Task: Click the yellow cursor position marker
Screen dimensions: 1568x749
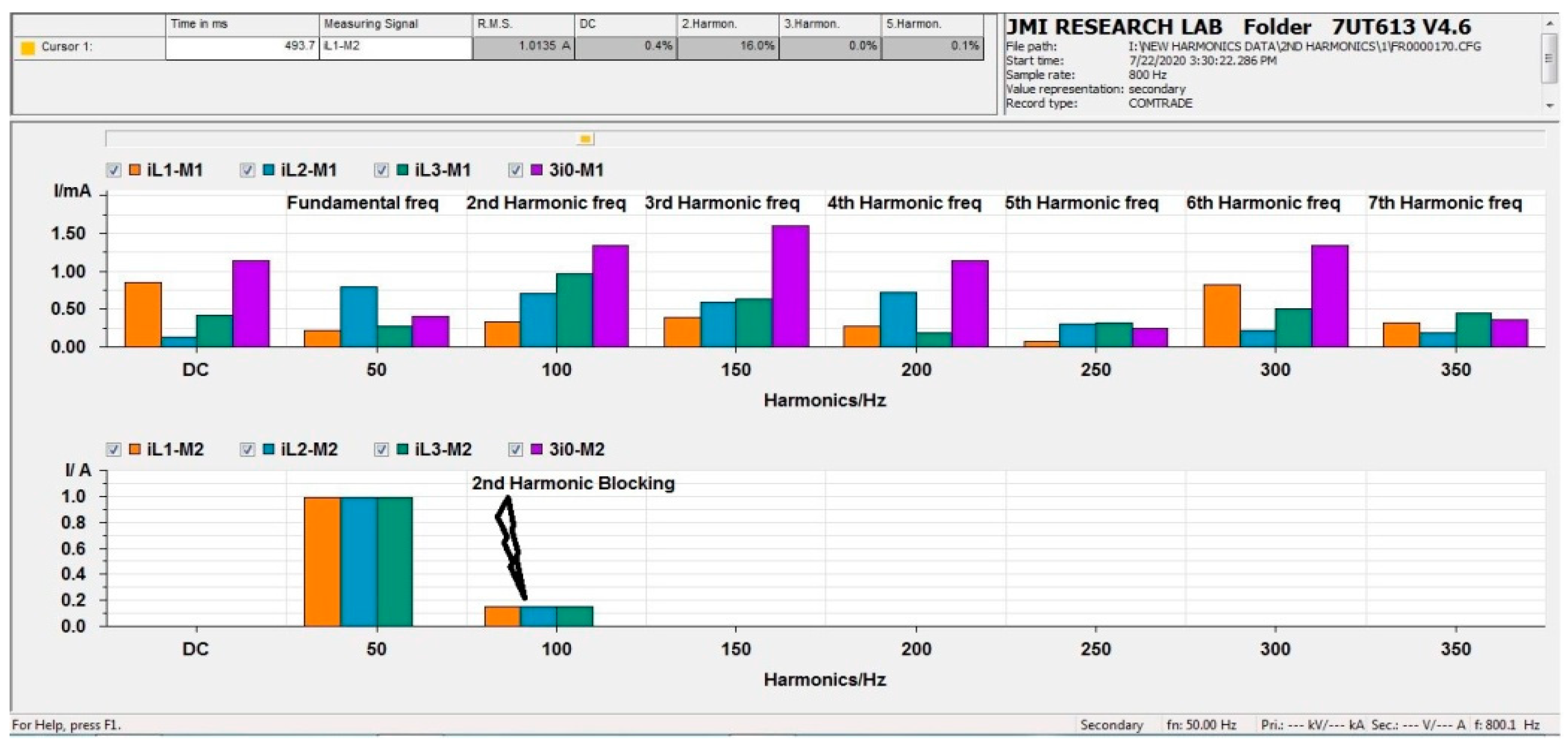Action: tap(585, 139)
